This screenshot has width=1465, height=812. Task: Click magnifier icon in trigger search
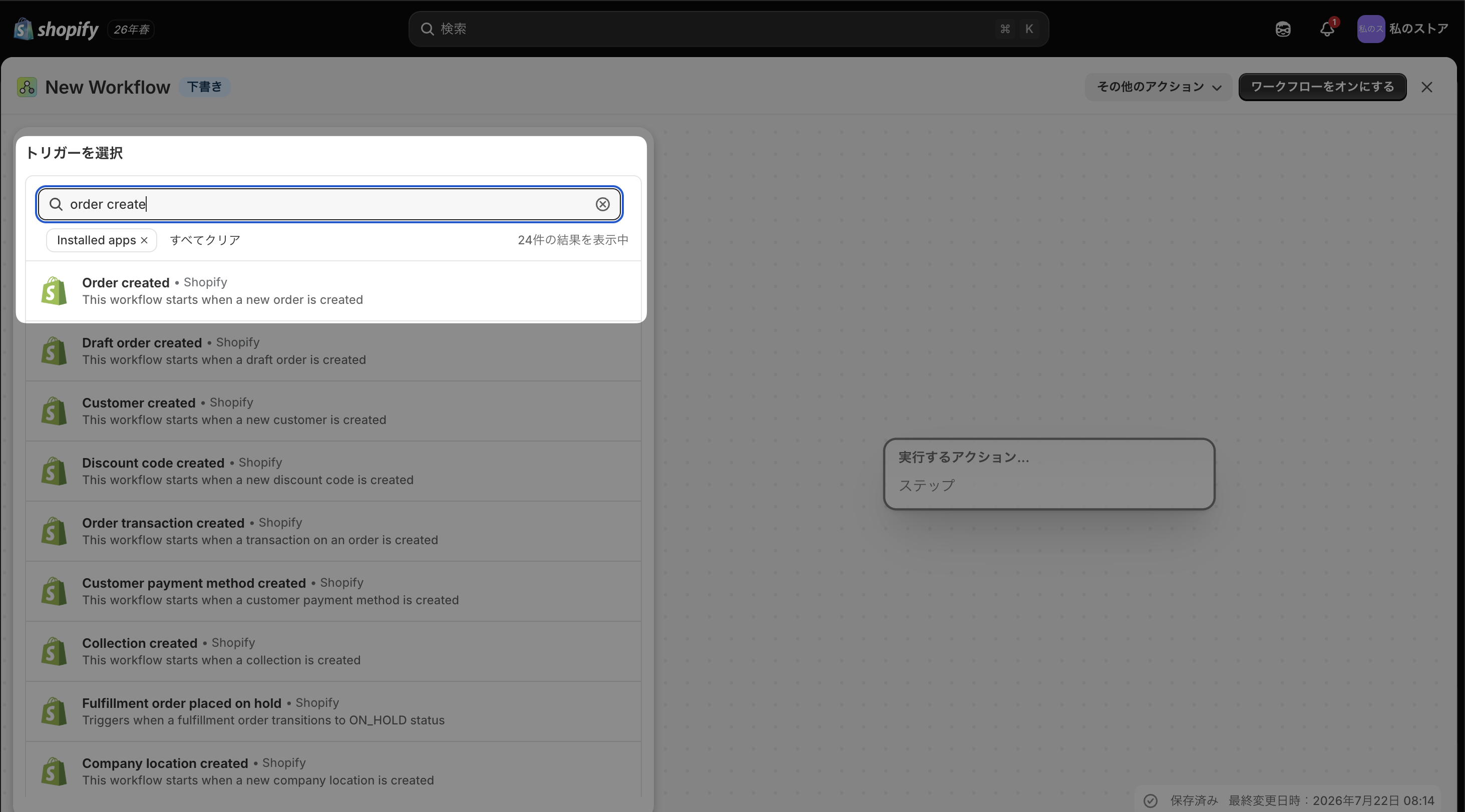pos(56,204)
